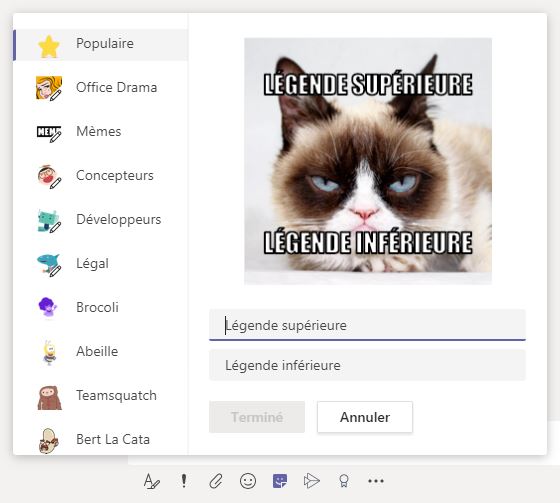Pick the Brocoli sticker icon
Viewport: 560px width, 503px height.
(48, 307)
